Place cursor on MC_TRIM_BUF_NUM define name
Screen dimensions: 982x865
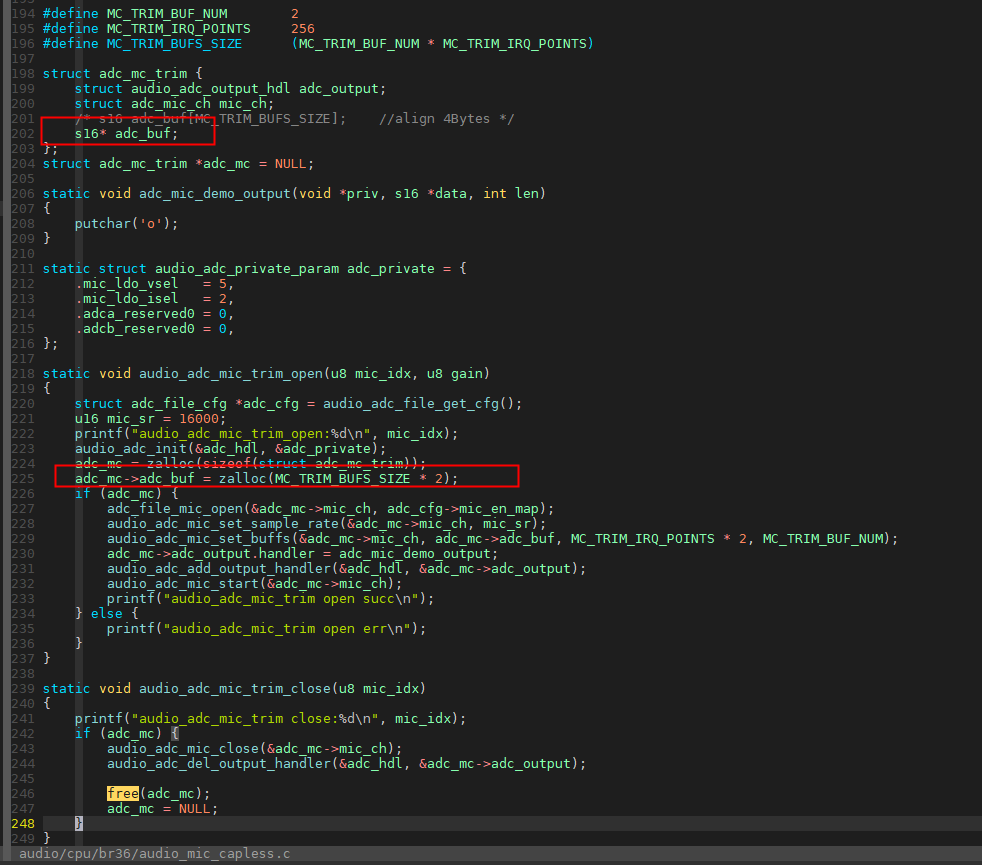coord(167,14)
